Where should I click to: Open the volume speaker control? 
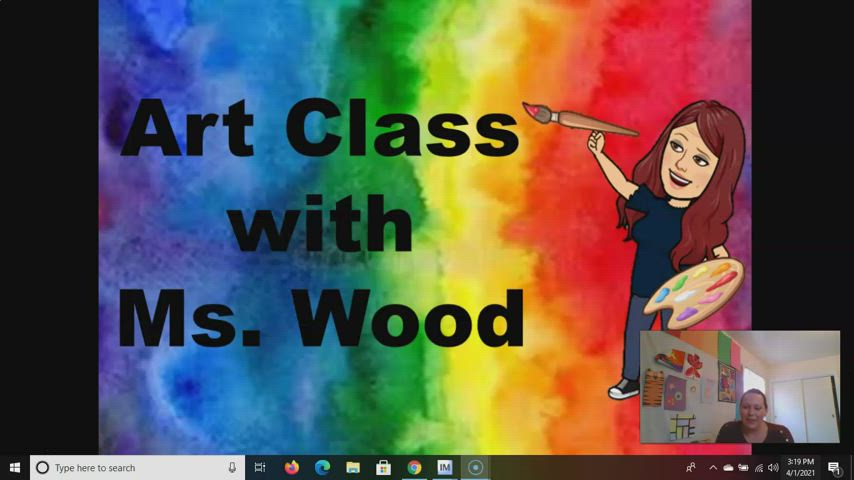click(x=773, y=467)
